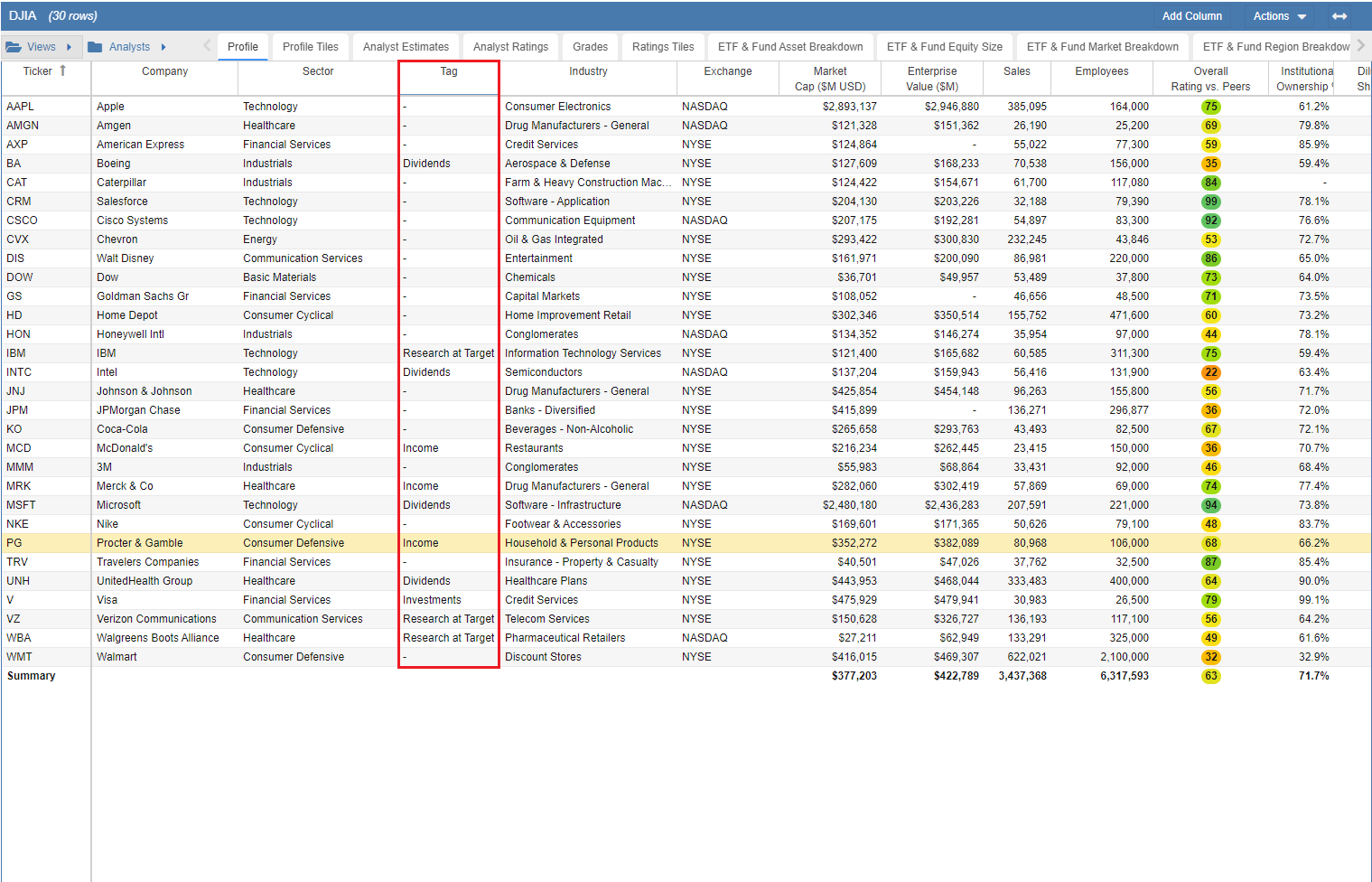The height and width of the screenshot is (882, 1372).
Task: Click the Travelers Companies name cell
Action: click(x=165, y=562)
